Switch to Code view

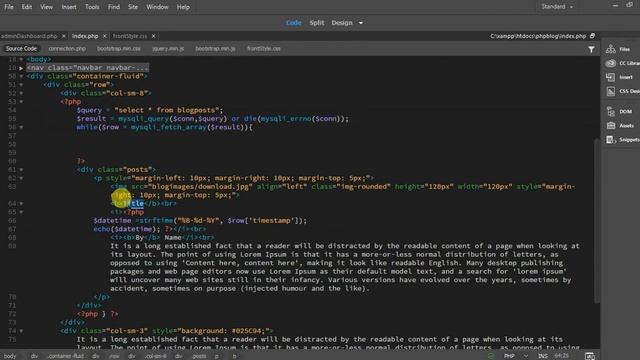tap(293, 23)
